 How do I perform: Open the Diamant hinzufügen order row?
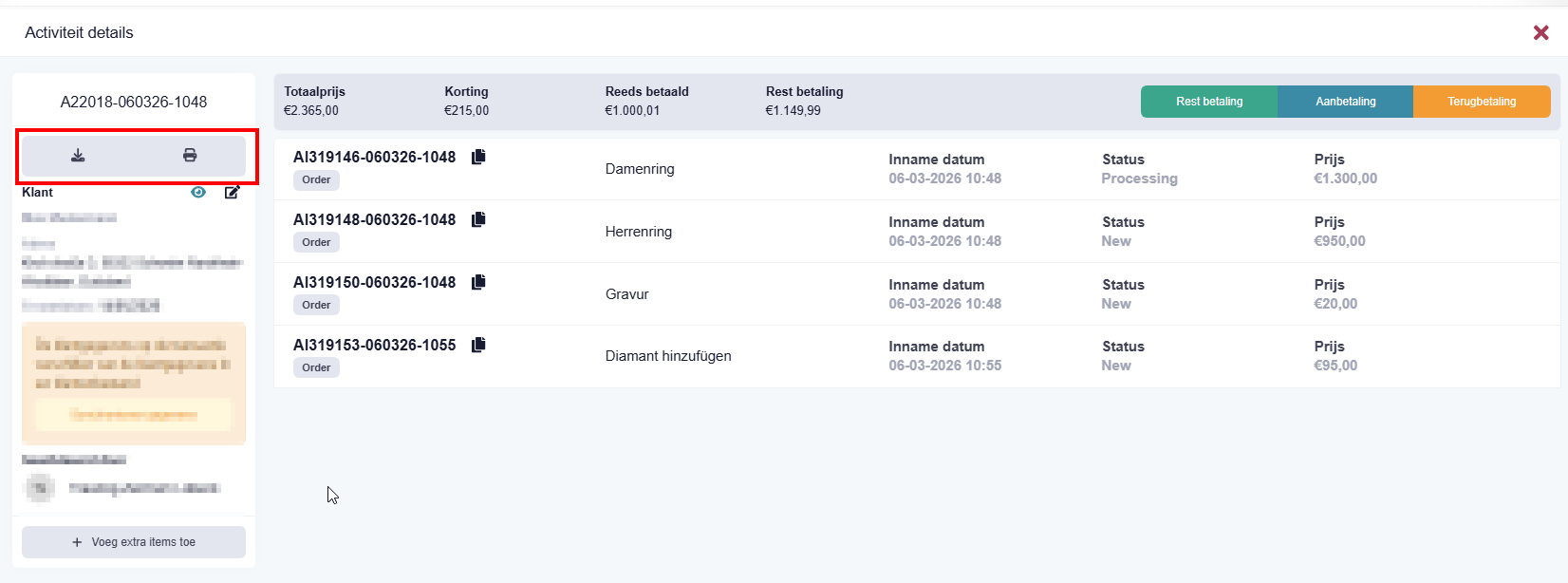(668, 356)
